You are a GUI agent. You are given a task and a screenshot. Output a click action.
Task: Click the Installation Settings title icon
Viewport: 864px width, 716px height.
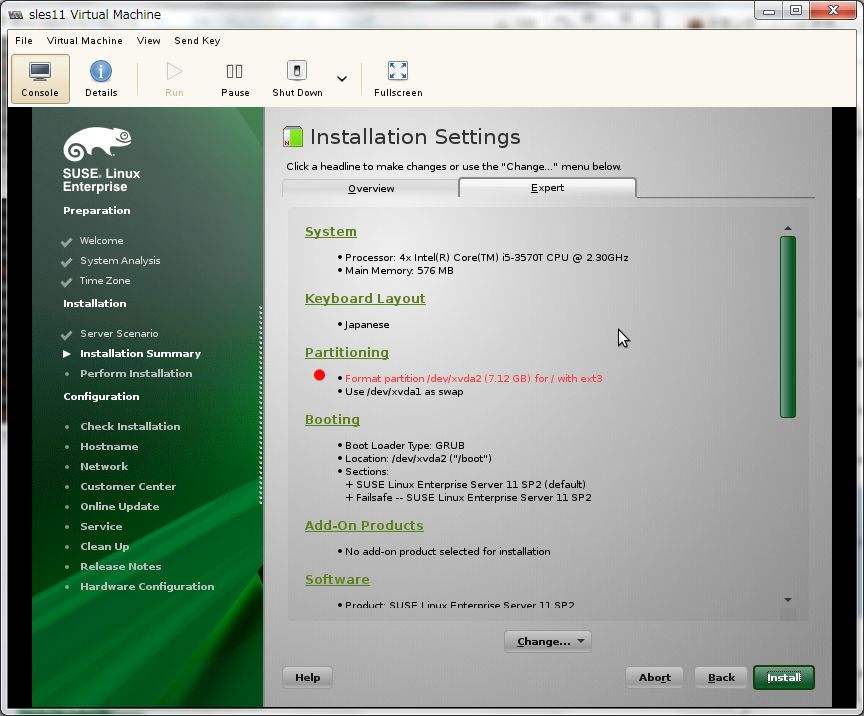click(293, 137)
